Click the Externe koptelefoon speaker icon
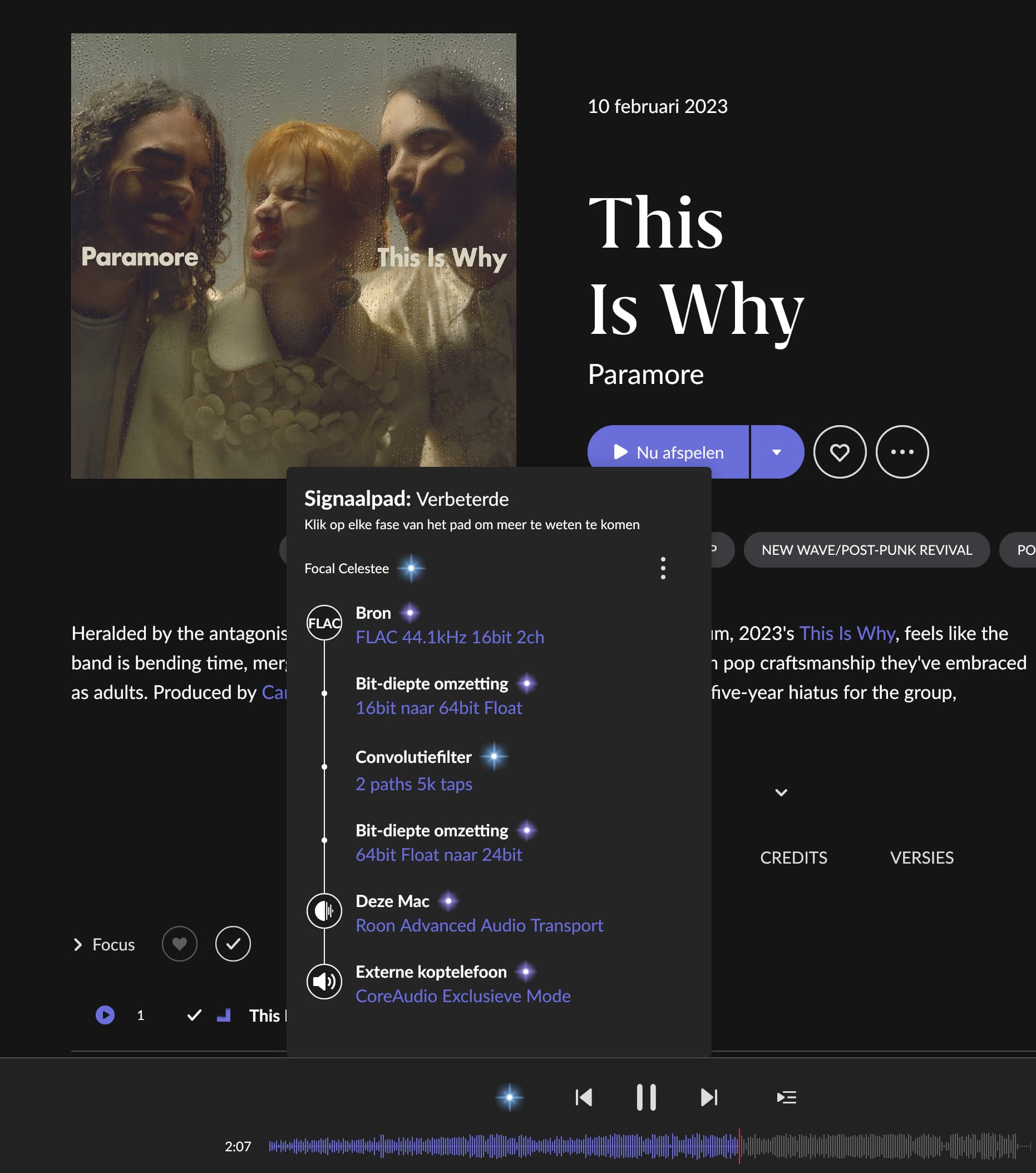The width and height of the screenshot is (1036, 1173). [324, 982]
